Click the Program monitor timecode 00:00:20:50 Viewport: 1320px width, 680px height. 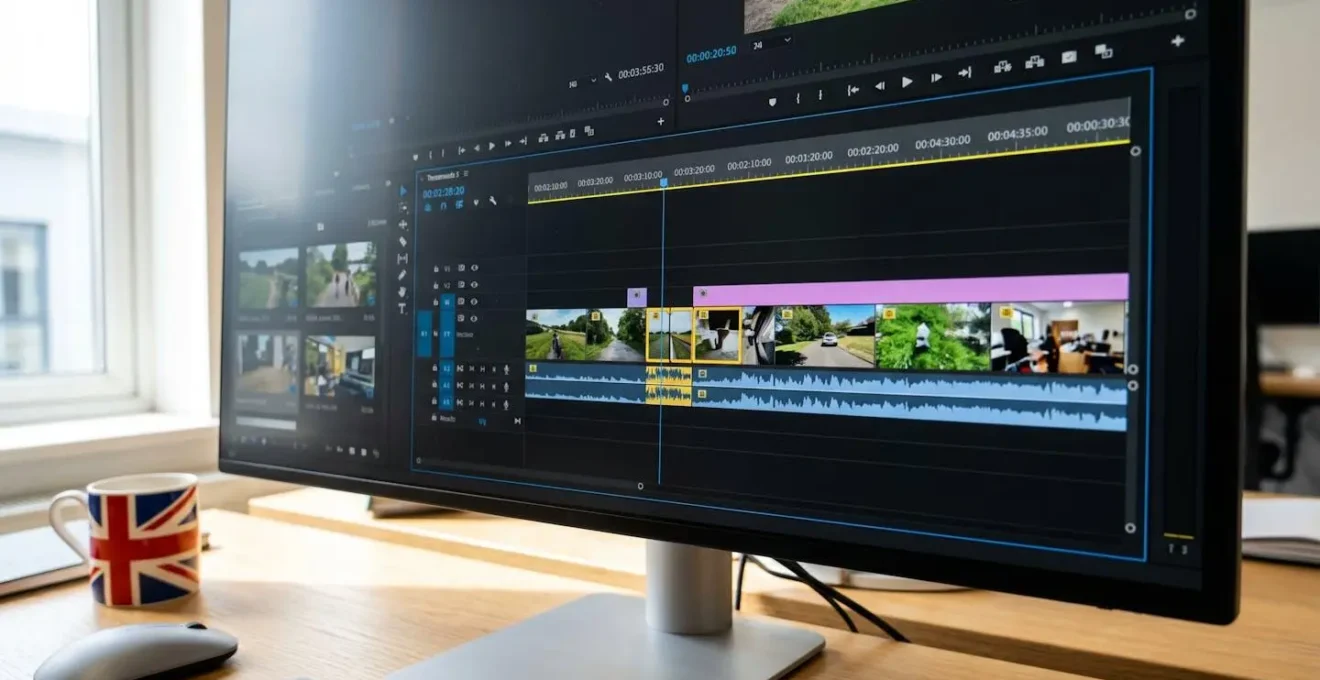point(711,53)
